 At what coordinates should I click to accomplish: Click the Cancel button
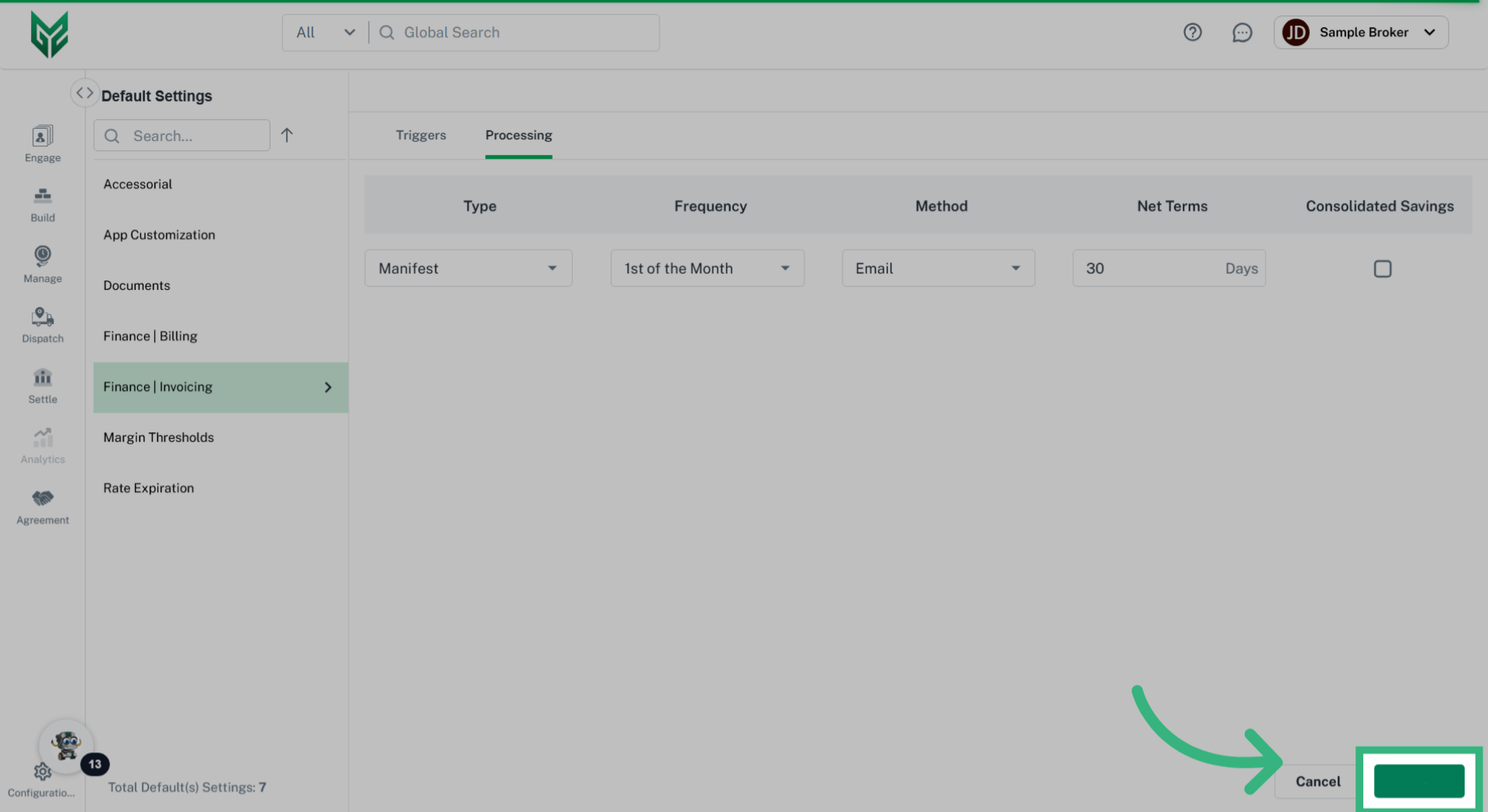[1317, 781]
